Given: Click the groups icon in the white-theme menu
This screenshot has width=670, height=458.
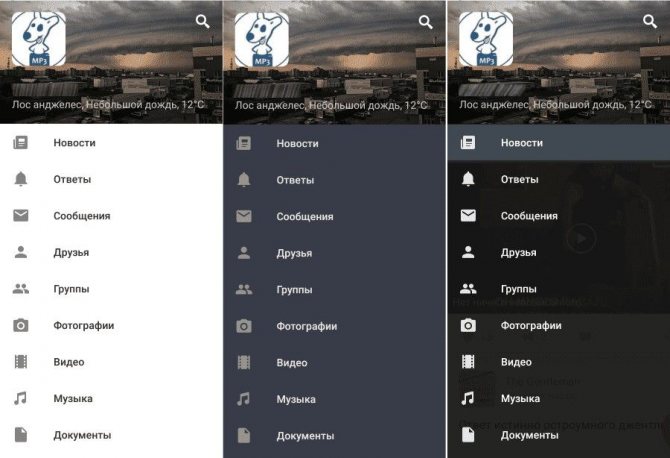Looking at the screenshot, I should pyautogui.click(x=21, y=289).
